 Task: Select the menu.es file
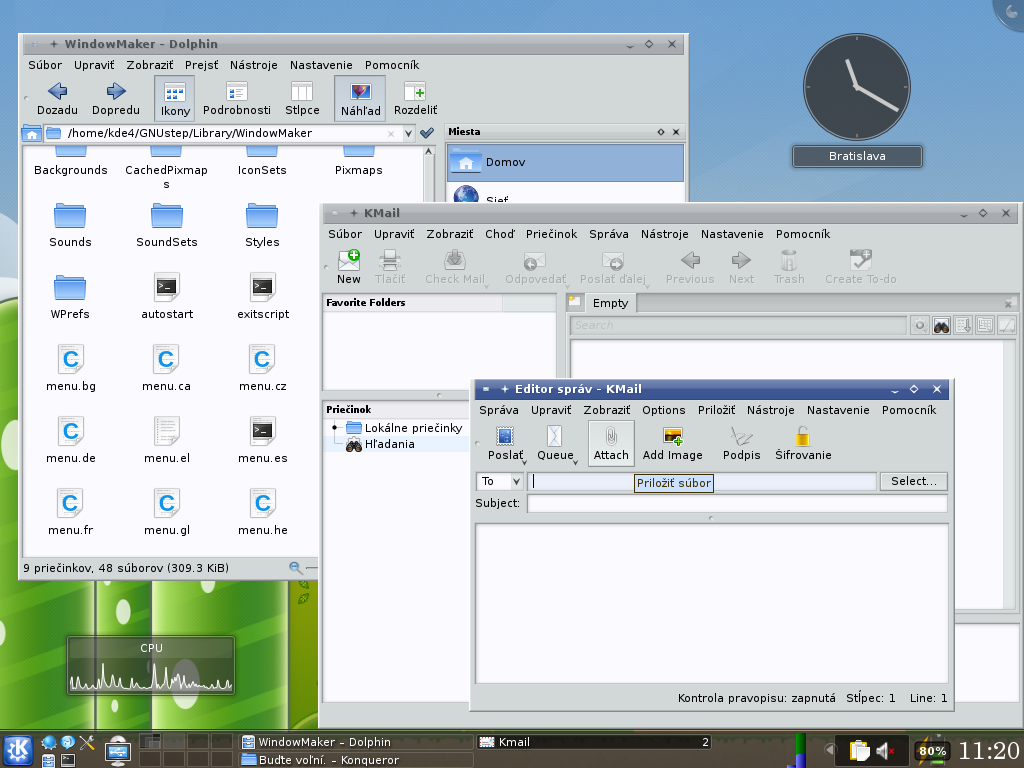coord(263,441)
